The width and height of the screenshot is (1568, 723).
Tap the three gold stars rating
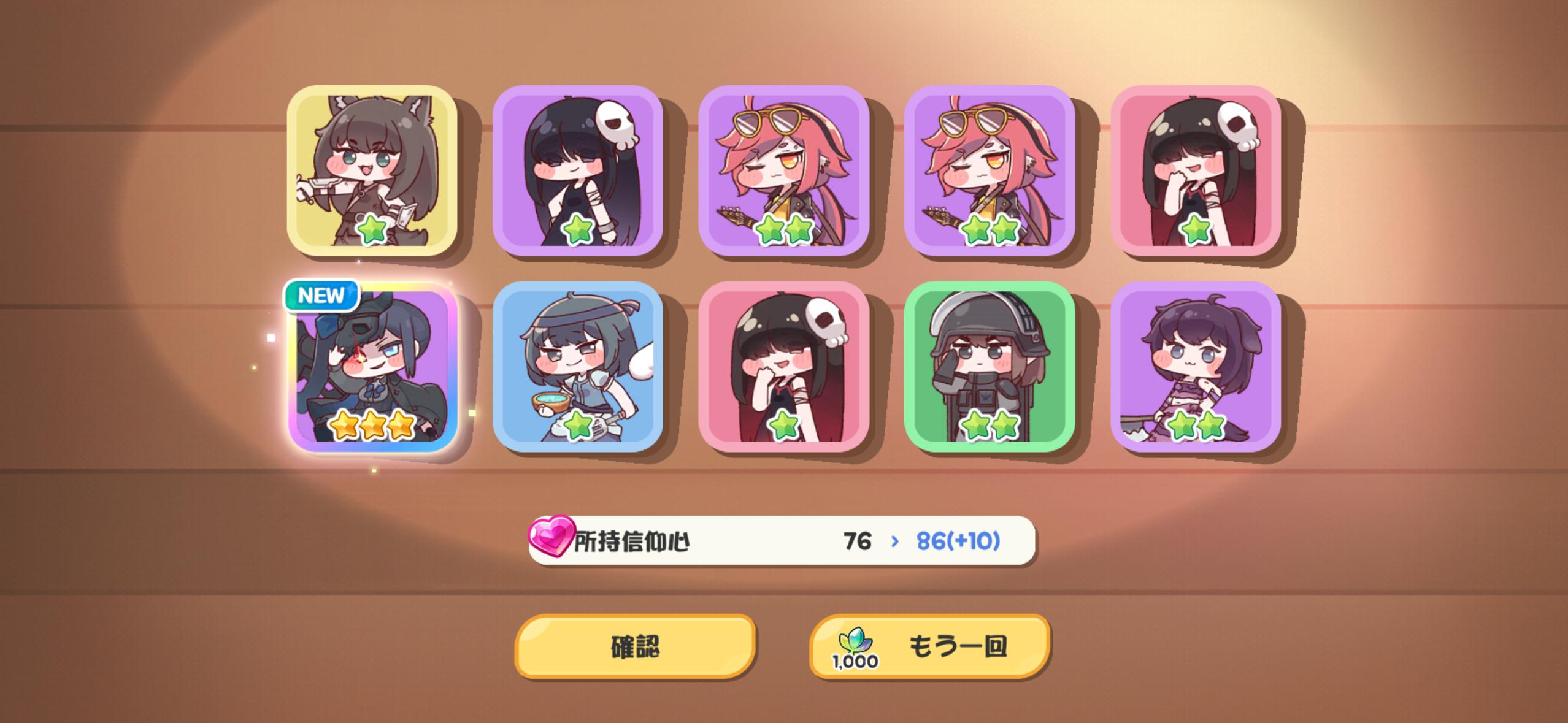coord(372,426)
